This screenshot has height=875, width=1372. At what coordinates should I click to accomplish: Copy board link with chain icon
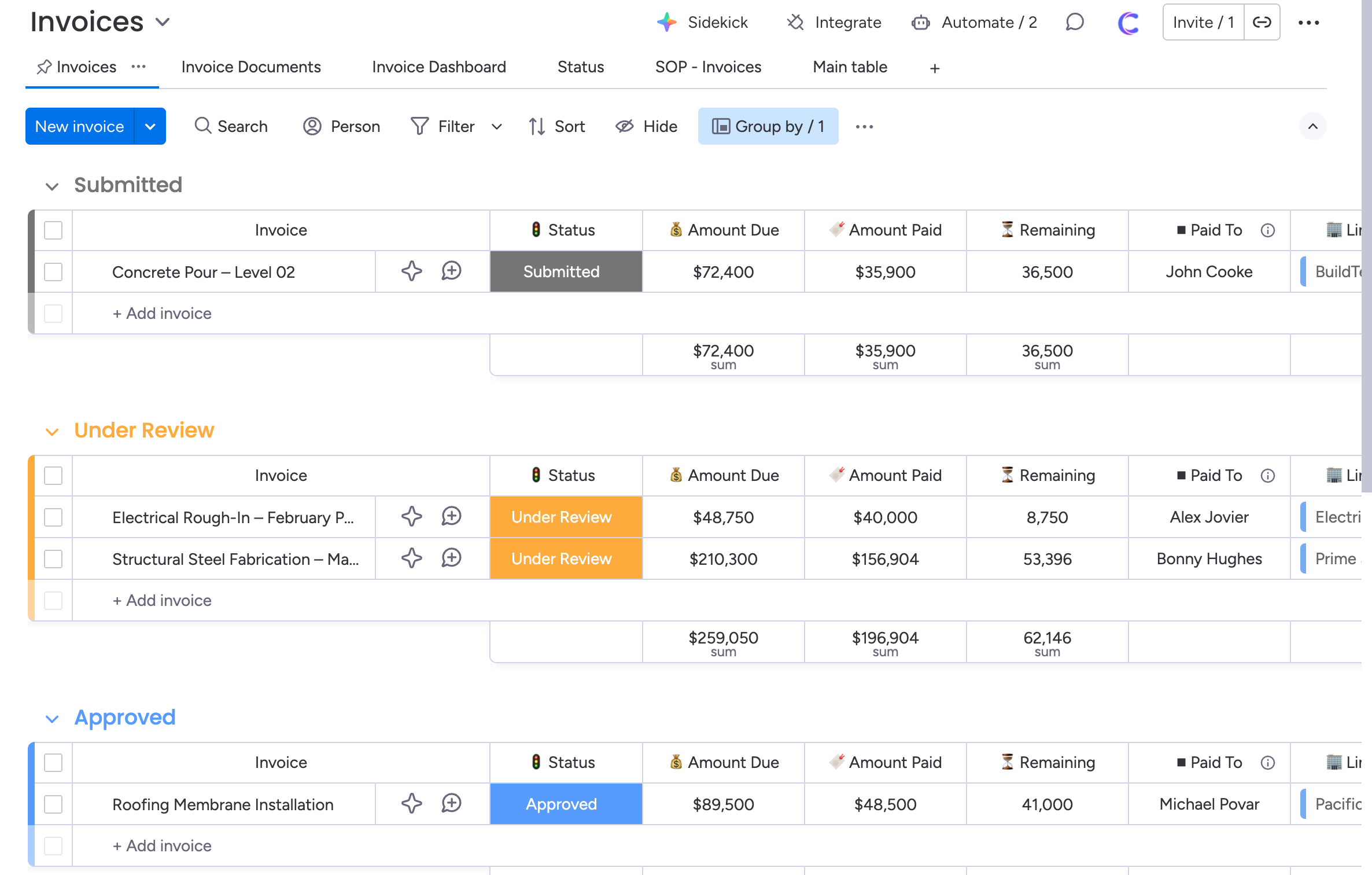[1262, 23]
